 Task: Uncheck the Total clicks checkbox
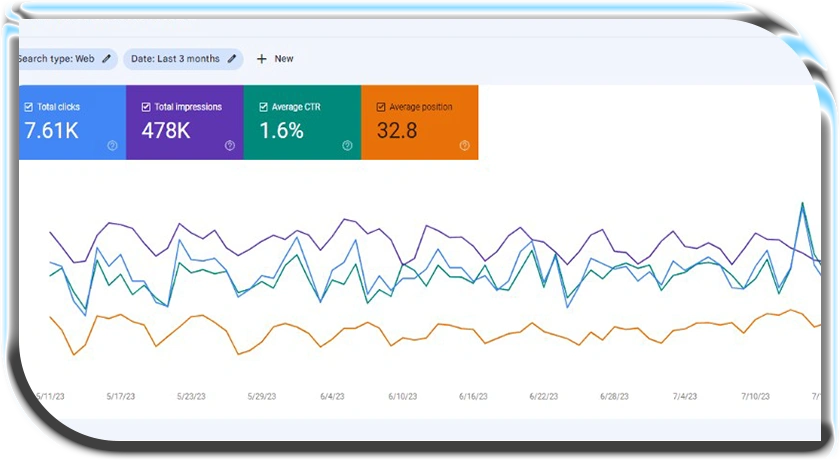click(28, 107)
